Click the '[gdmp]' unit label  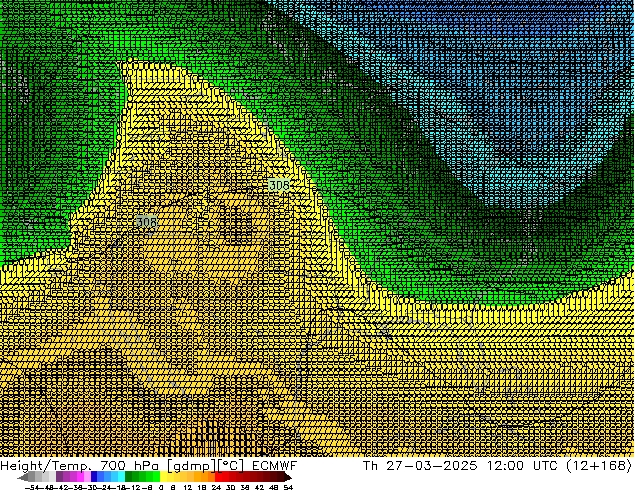tap(191, 466)
